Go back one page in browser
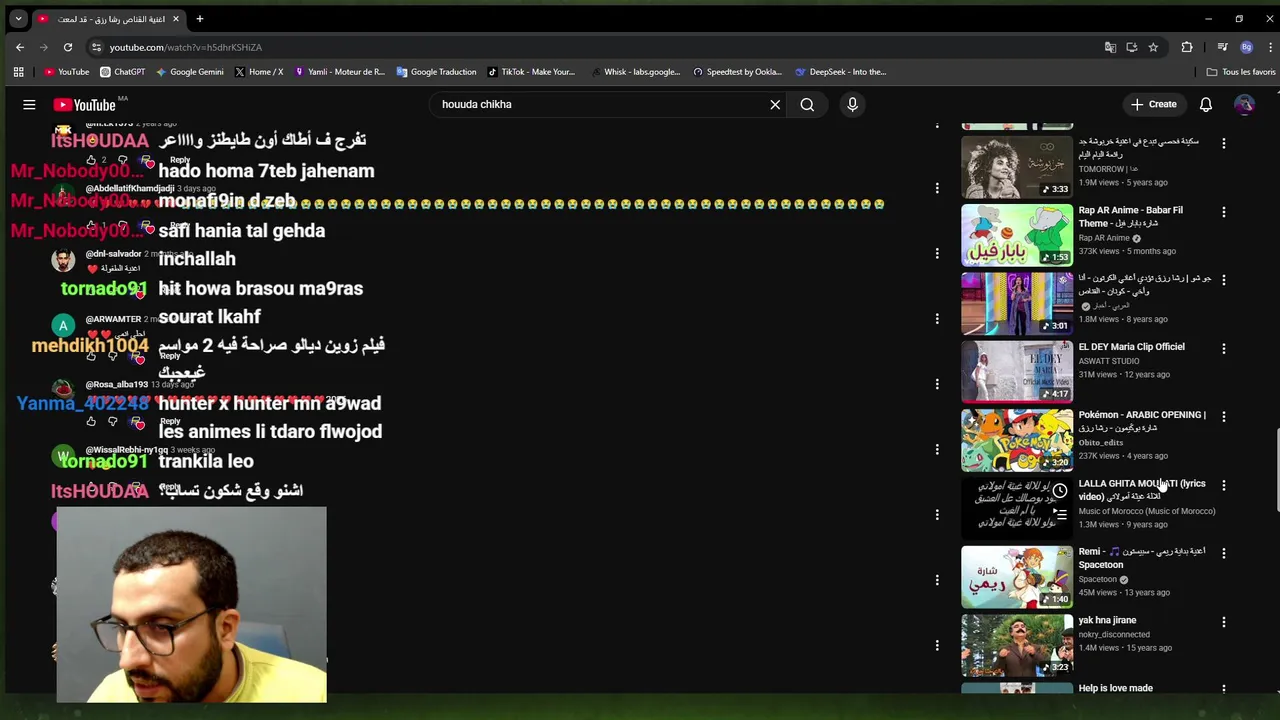This screenshot has height=720, width=1280. 20,47
